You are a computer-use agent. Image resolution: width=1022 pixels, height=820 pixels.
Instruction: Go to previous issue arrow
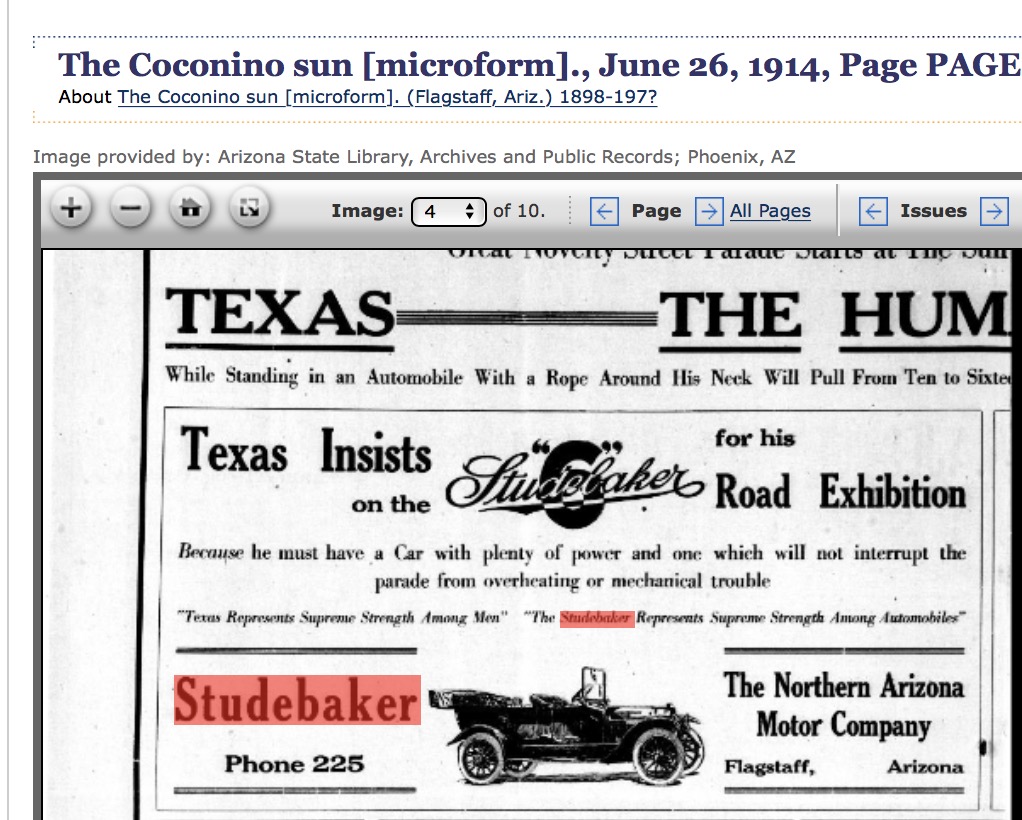tap(873, 212)
